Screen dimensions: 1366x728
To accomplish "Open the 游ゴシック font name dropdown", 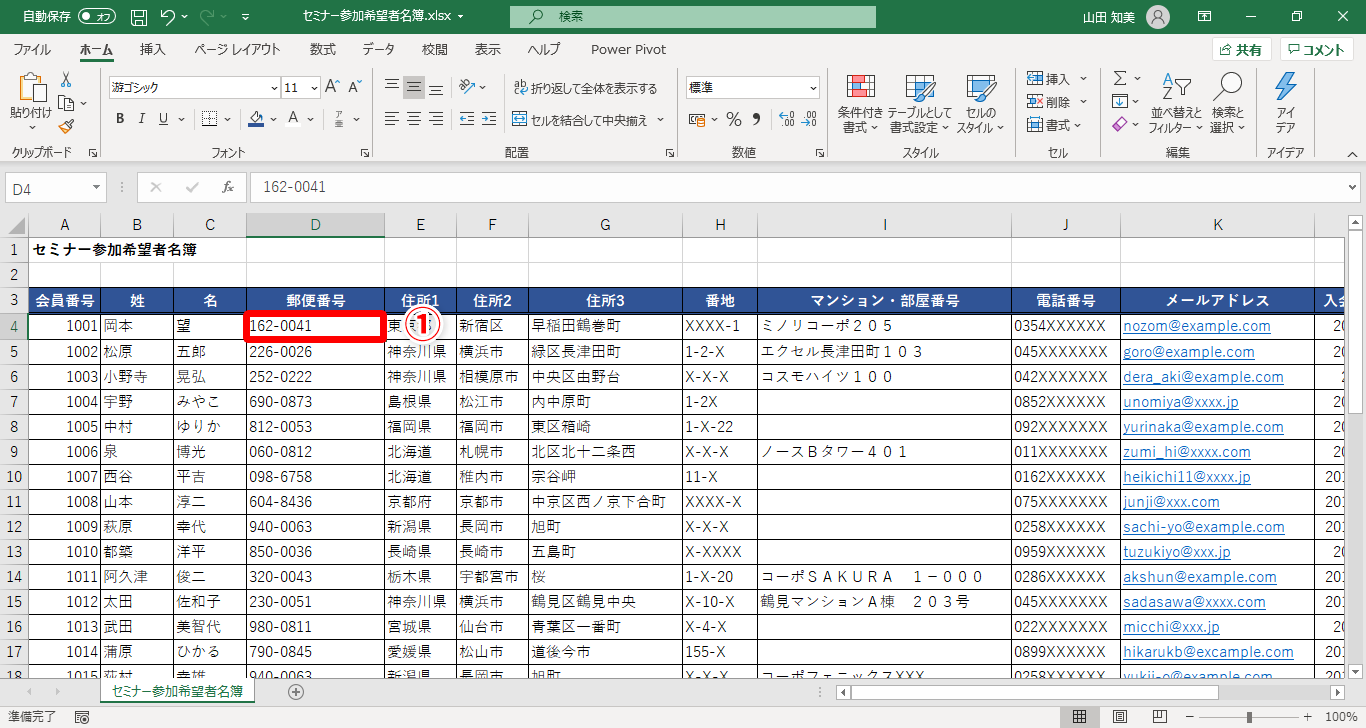I will (272, 88).
